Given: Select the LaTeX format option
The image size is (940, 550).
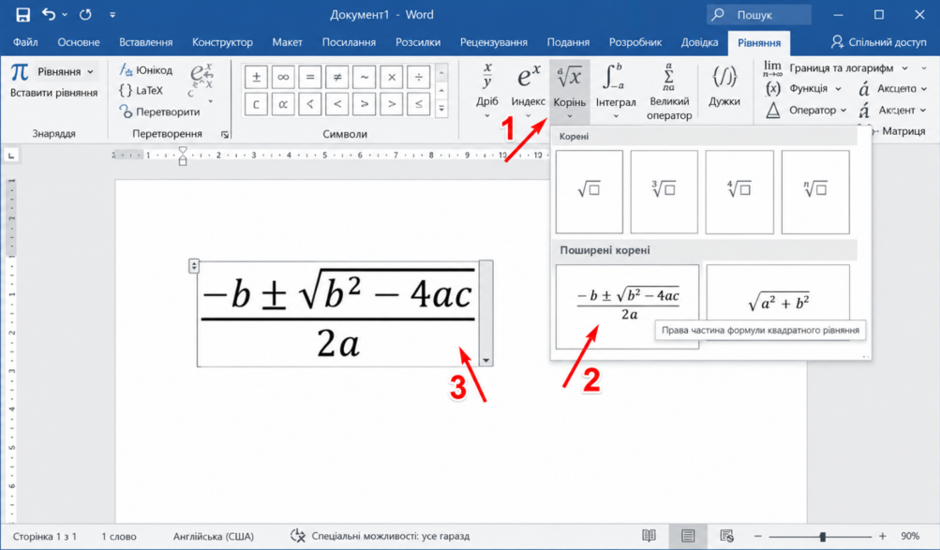Looking at the screenshot, I should [141, 91].
